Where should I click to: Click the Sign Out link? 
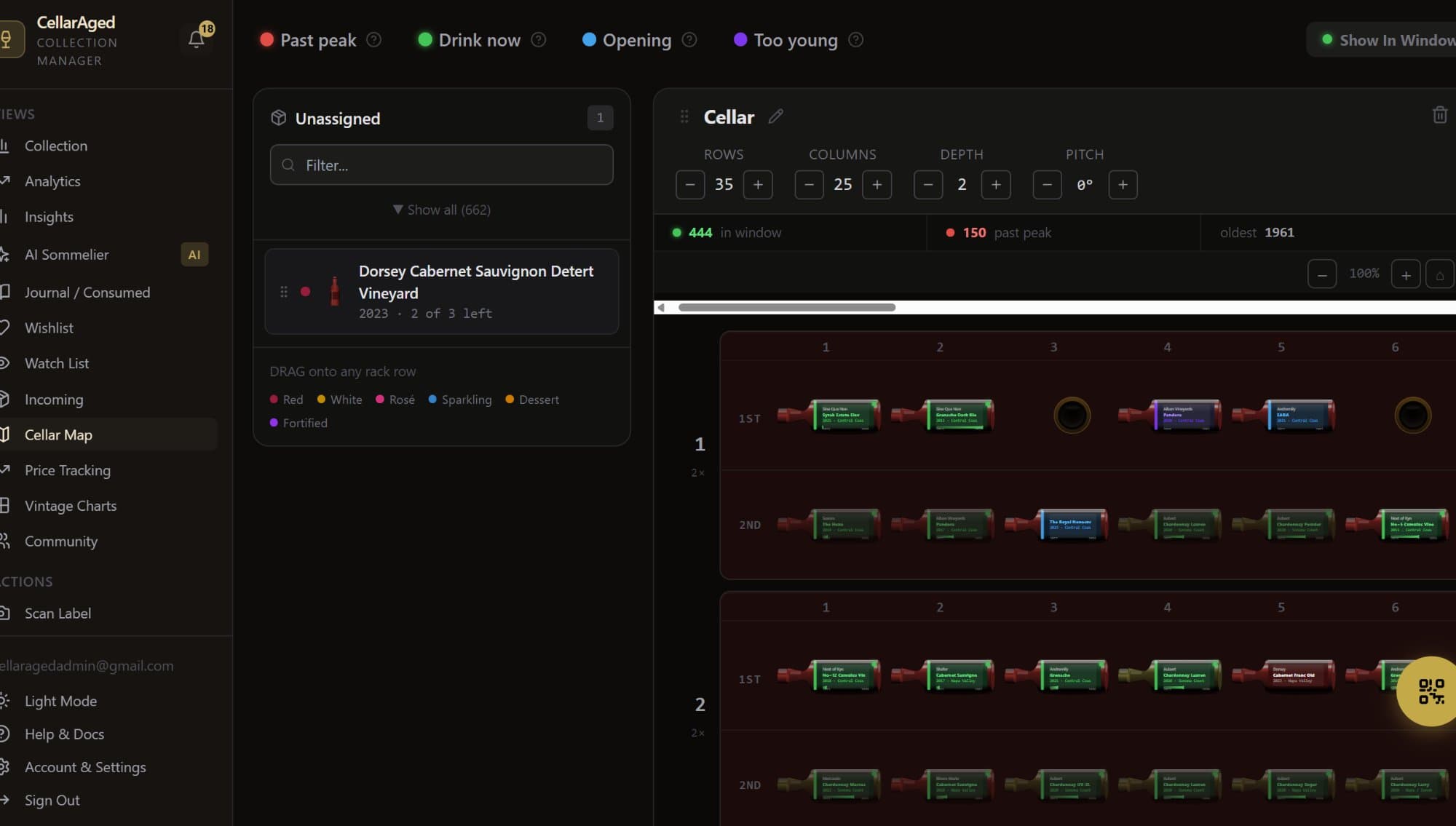(52, 800)
